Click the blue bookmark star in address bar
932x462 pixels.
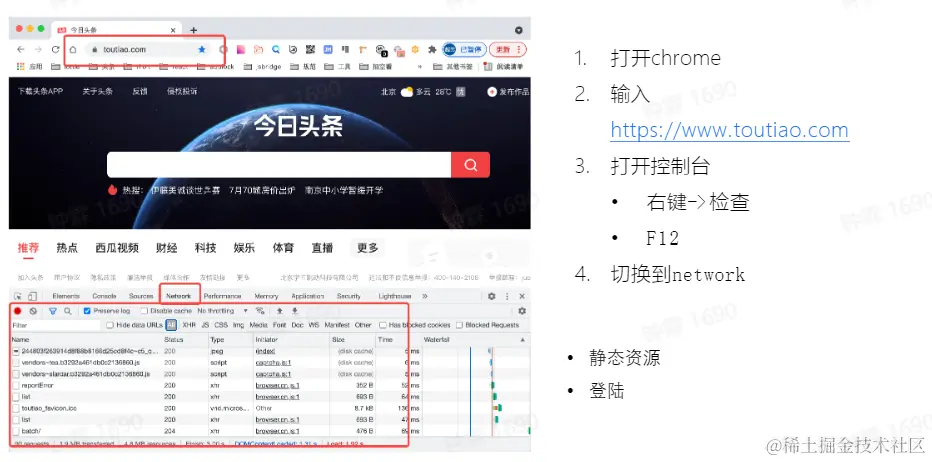(201, 49)
